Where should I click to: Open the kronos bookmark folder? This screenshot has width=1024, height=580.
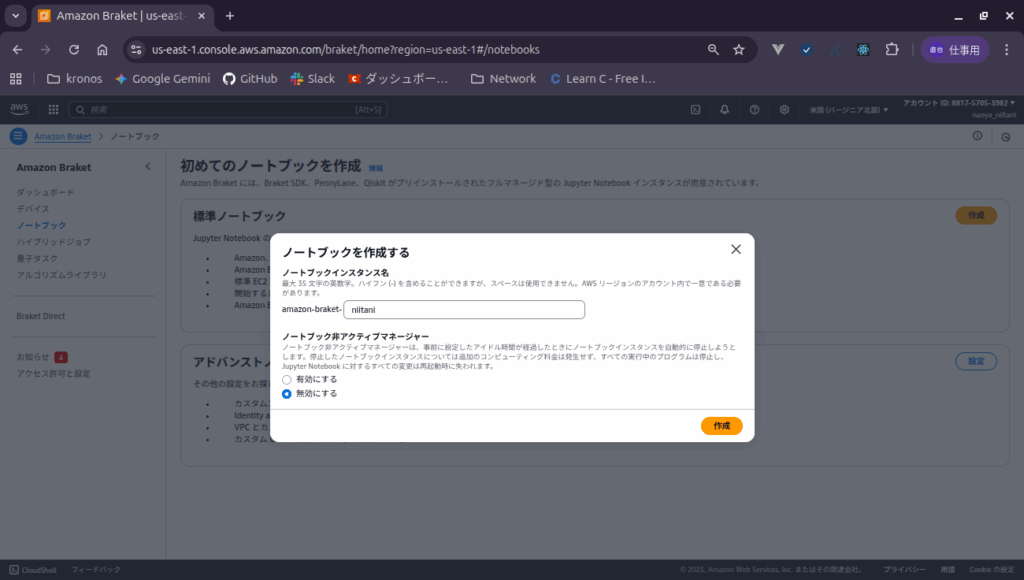coord(74,79)
